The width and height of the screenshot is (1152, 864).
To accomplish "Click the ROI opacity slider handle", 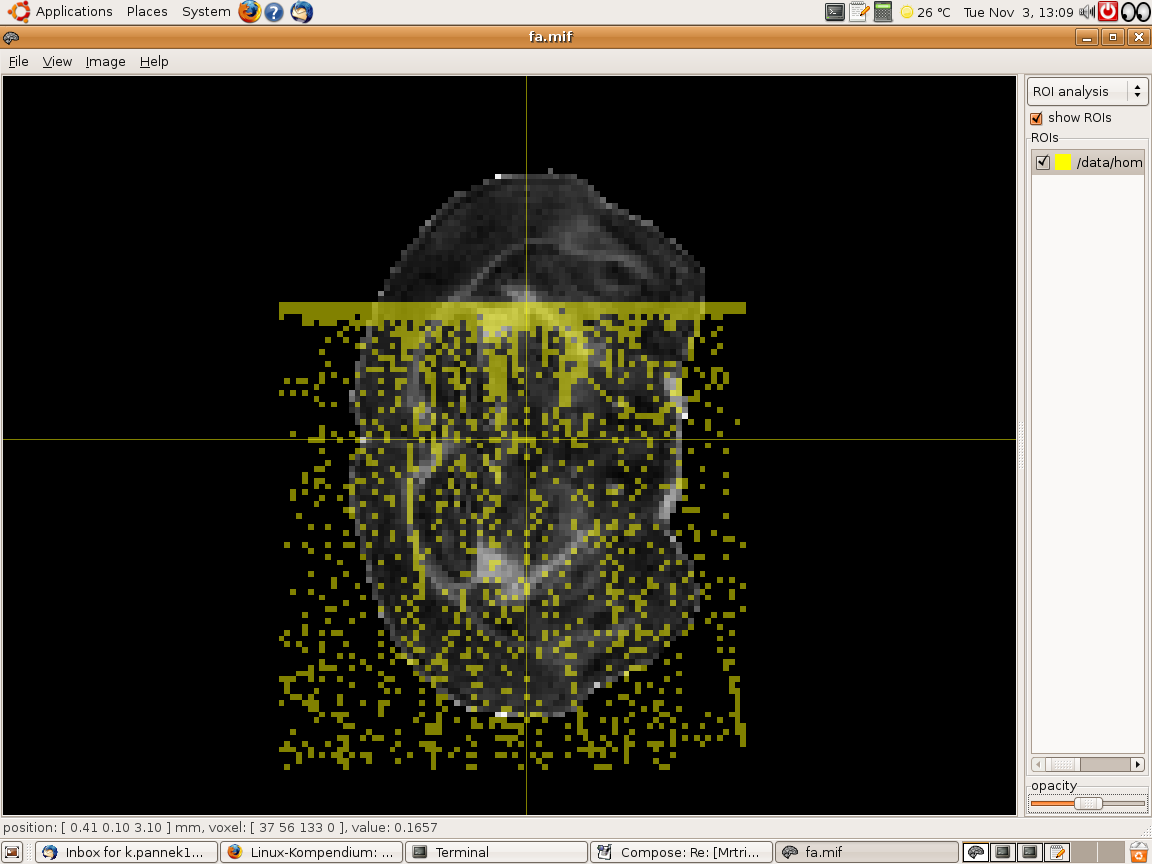I will point(1088,803).
